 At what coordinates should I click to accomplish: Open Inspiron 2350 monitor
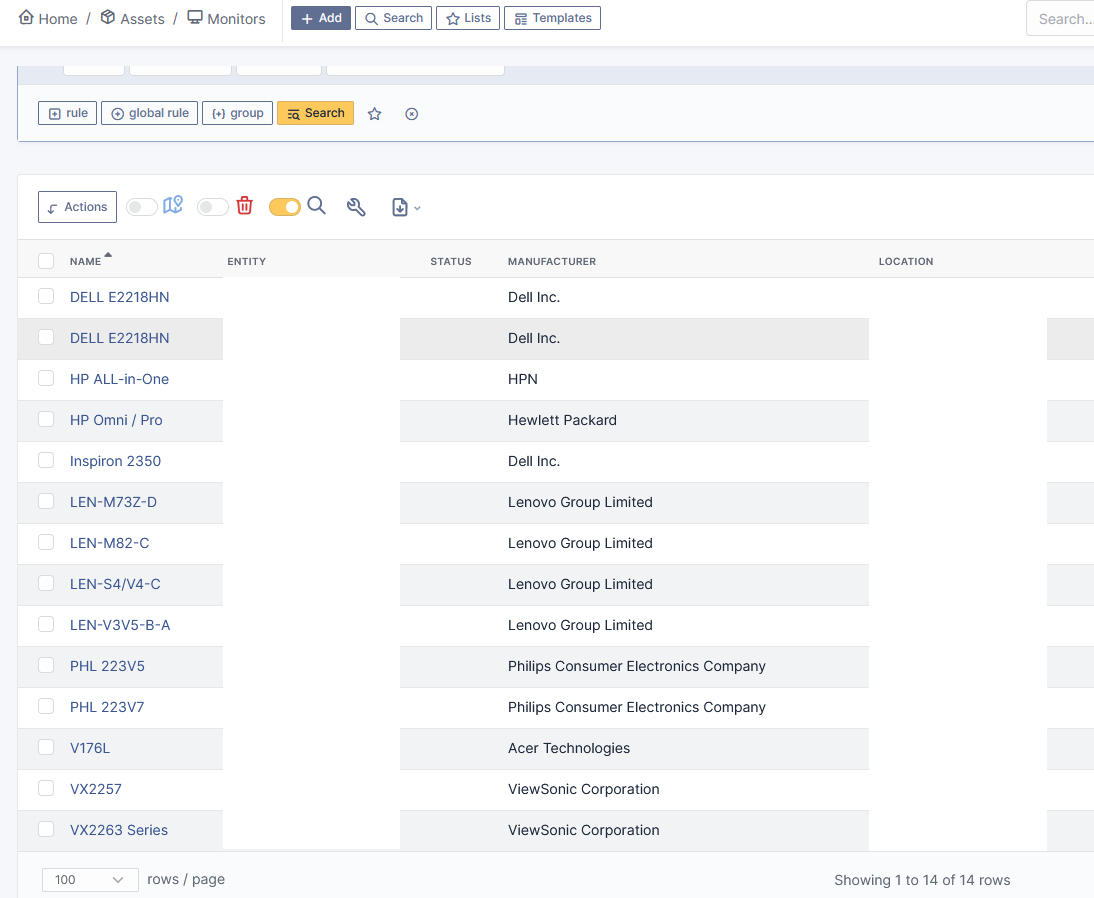pos(115,461)
